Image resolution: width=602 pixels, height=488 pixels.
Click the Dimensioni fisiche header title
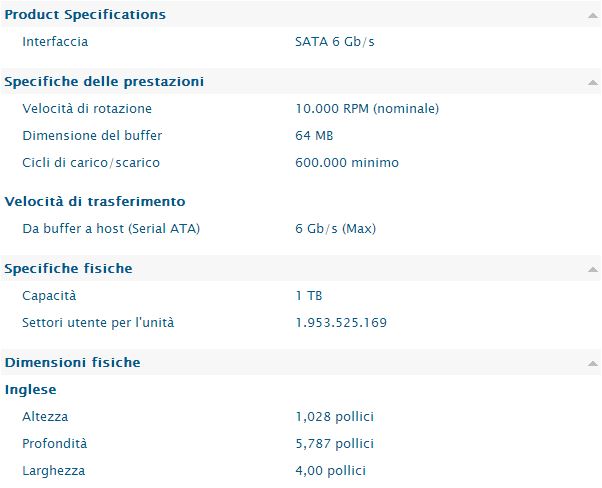(73, 362)
